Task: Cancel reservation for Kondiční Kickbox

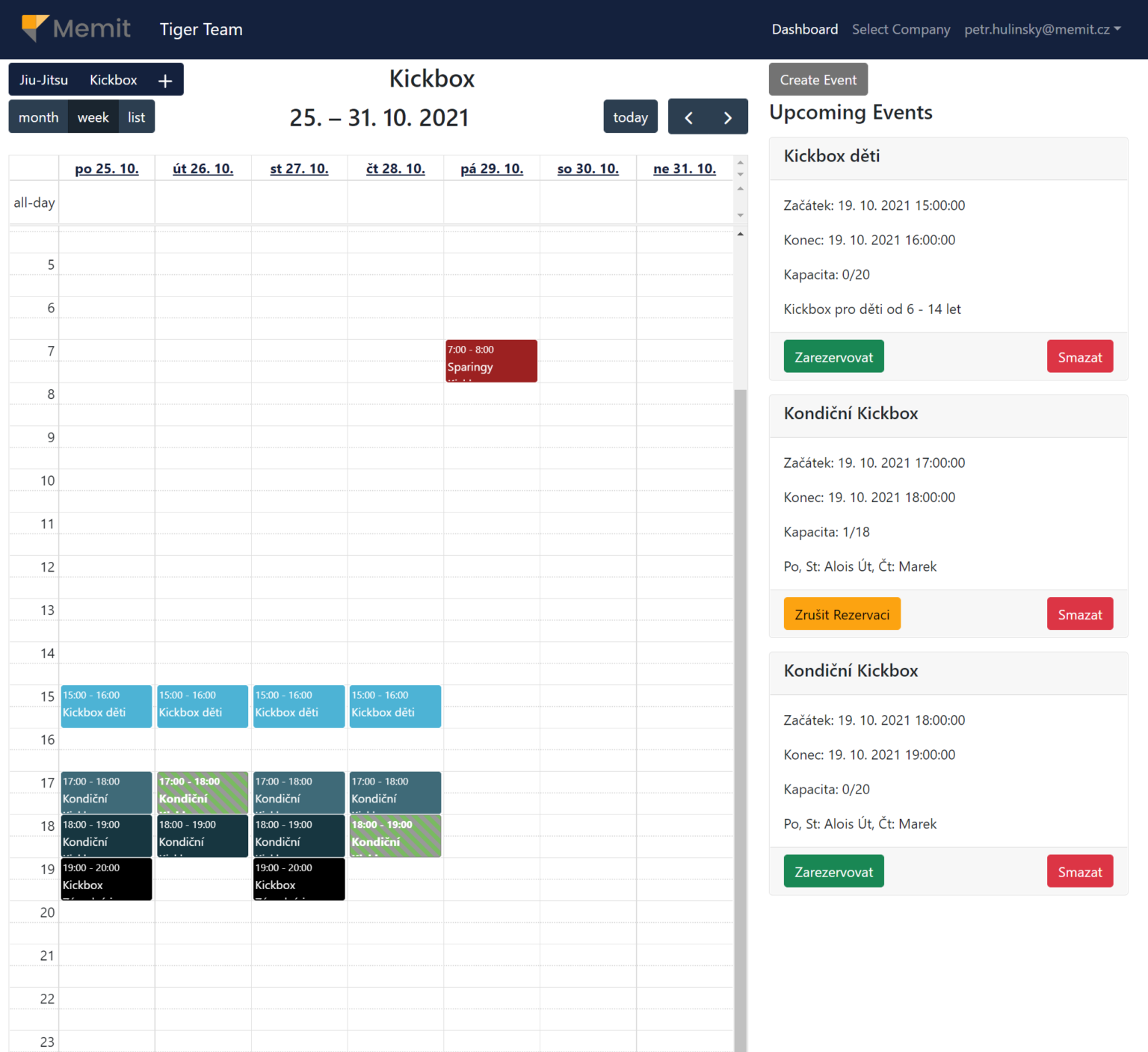Action: (842, 613)
